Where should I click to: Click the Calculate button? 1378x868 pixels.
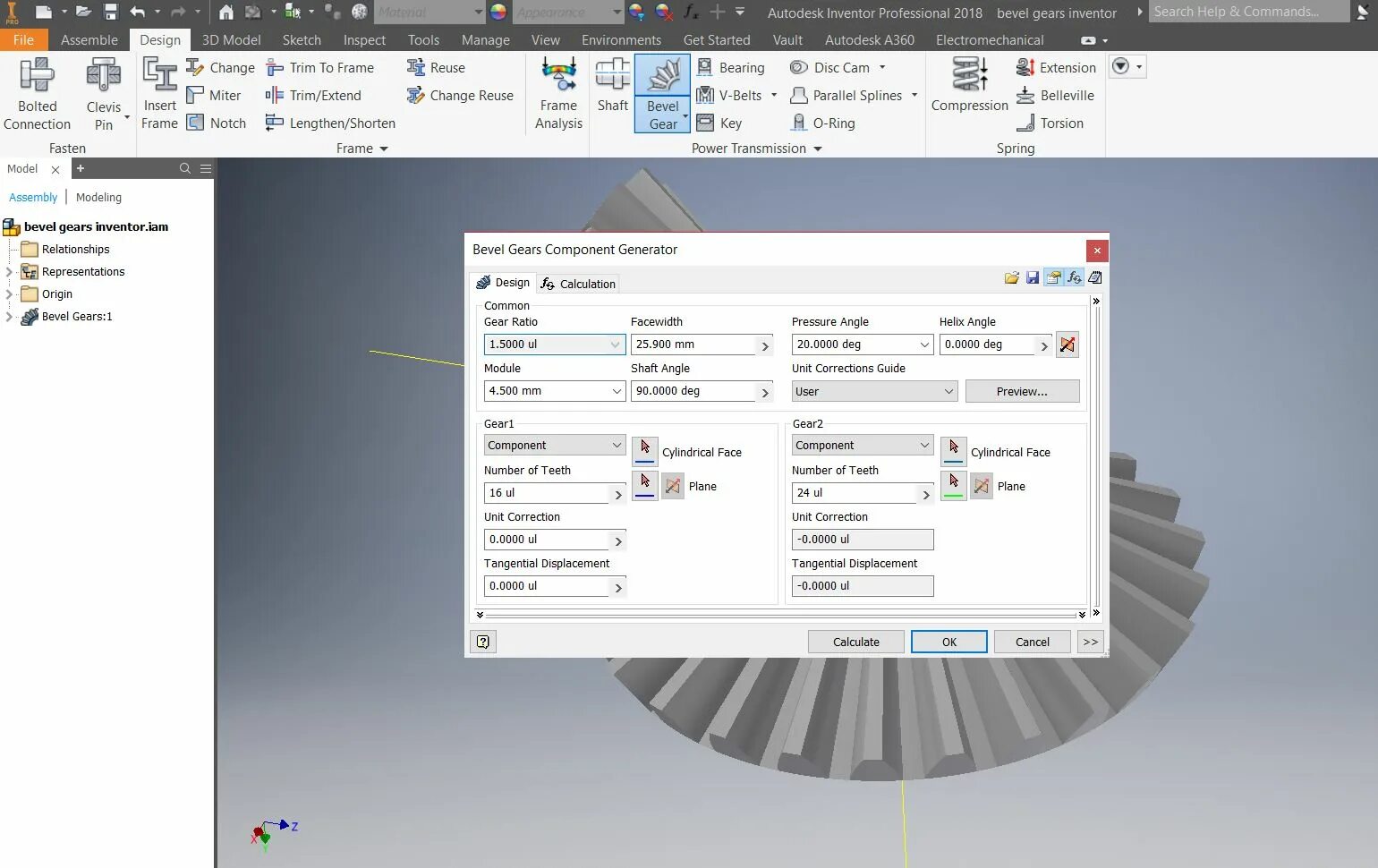(x=855, y=642)
